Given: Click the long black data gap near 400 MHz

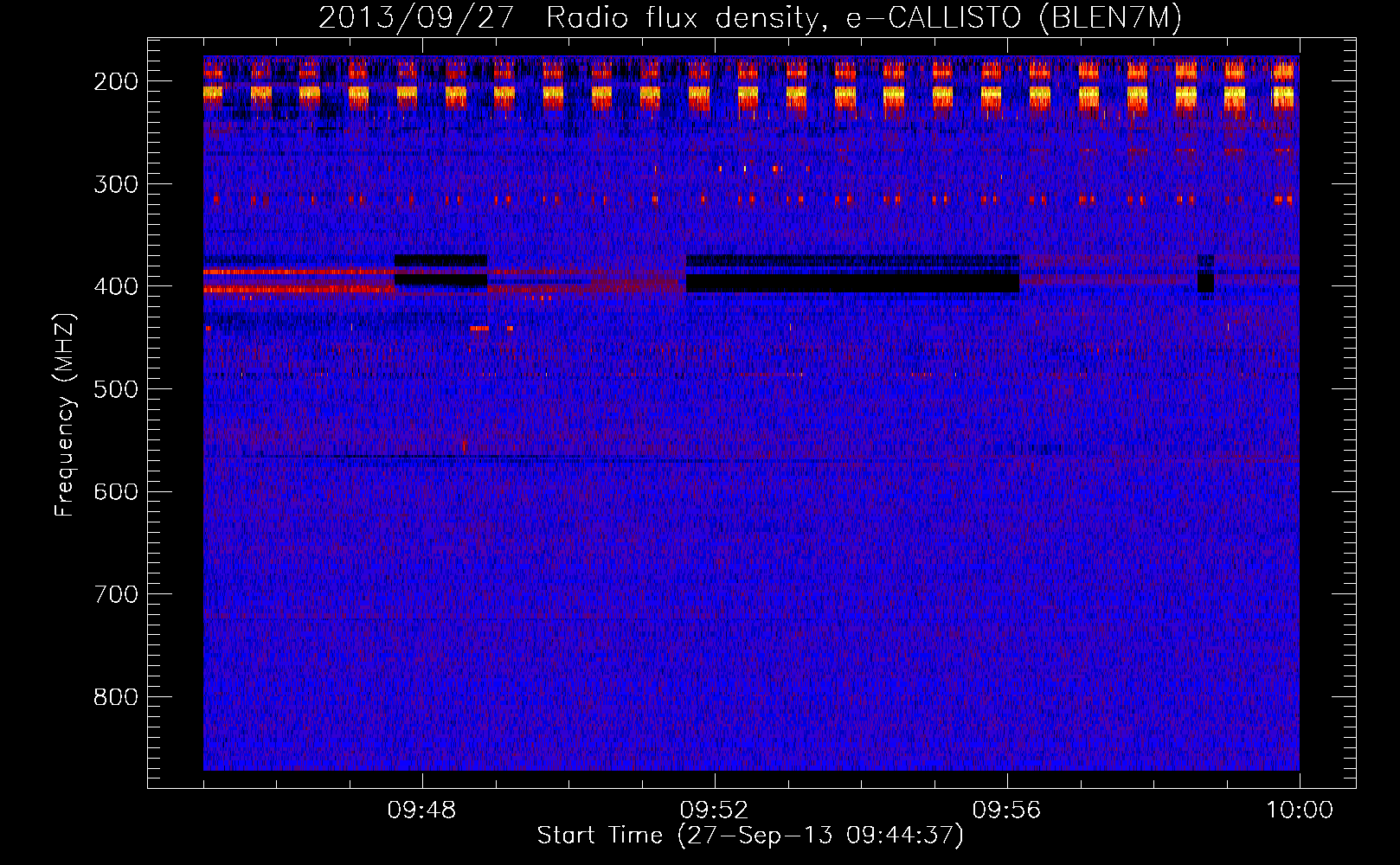Looking at the screenshot, I should [852, 284].
